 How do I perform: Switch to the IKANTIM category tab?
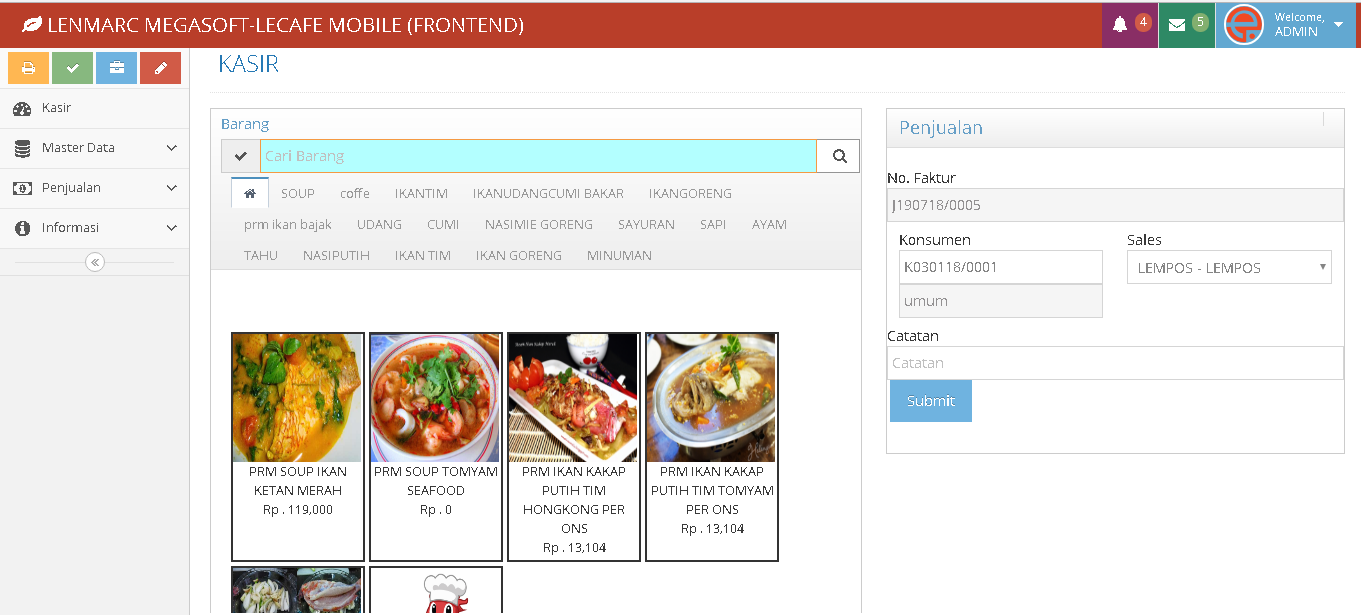coord(421,193)
